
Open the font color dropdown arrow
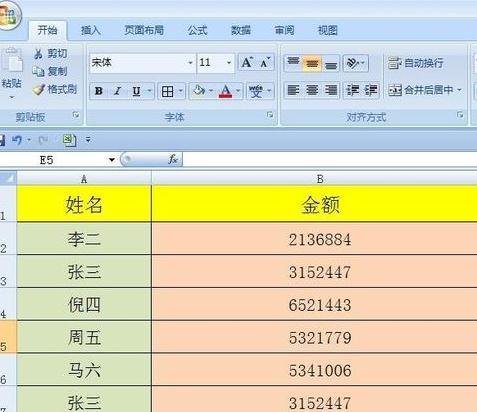tap(238, 90)
